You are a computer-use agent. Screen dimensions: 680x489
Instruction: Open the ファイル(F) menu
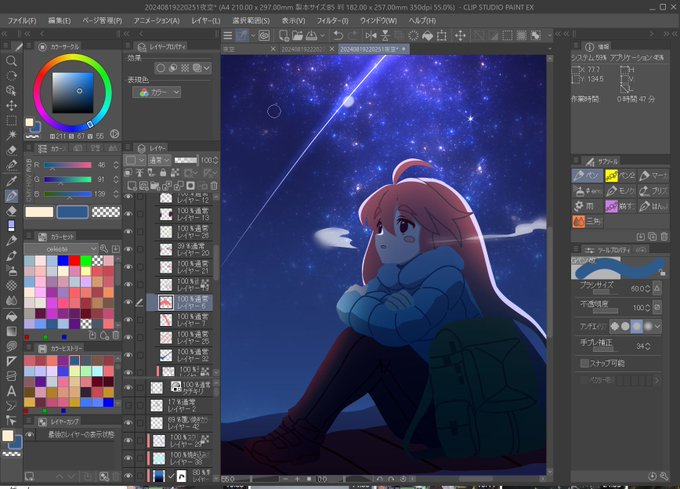(x=22, y=20)
